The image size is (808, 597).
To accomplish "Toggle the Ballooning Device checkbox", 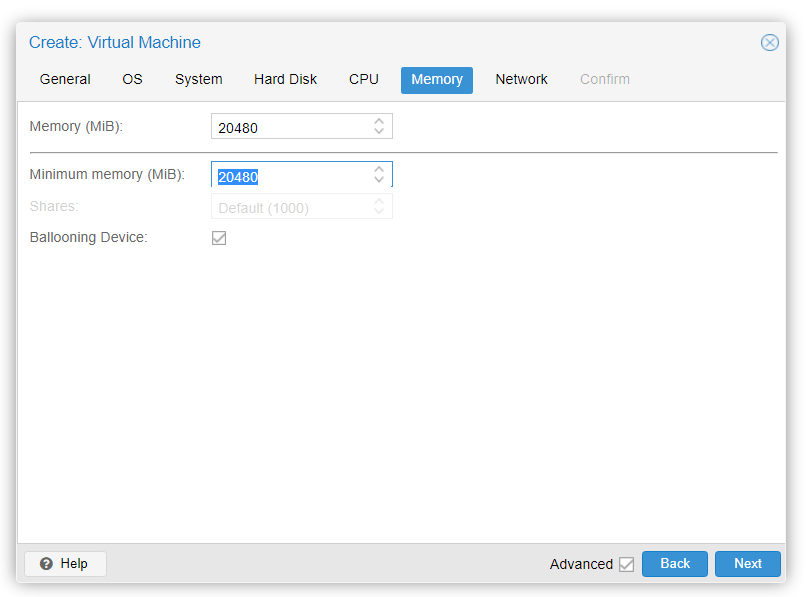I will point(219,238).
